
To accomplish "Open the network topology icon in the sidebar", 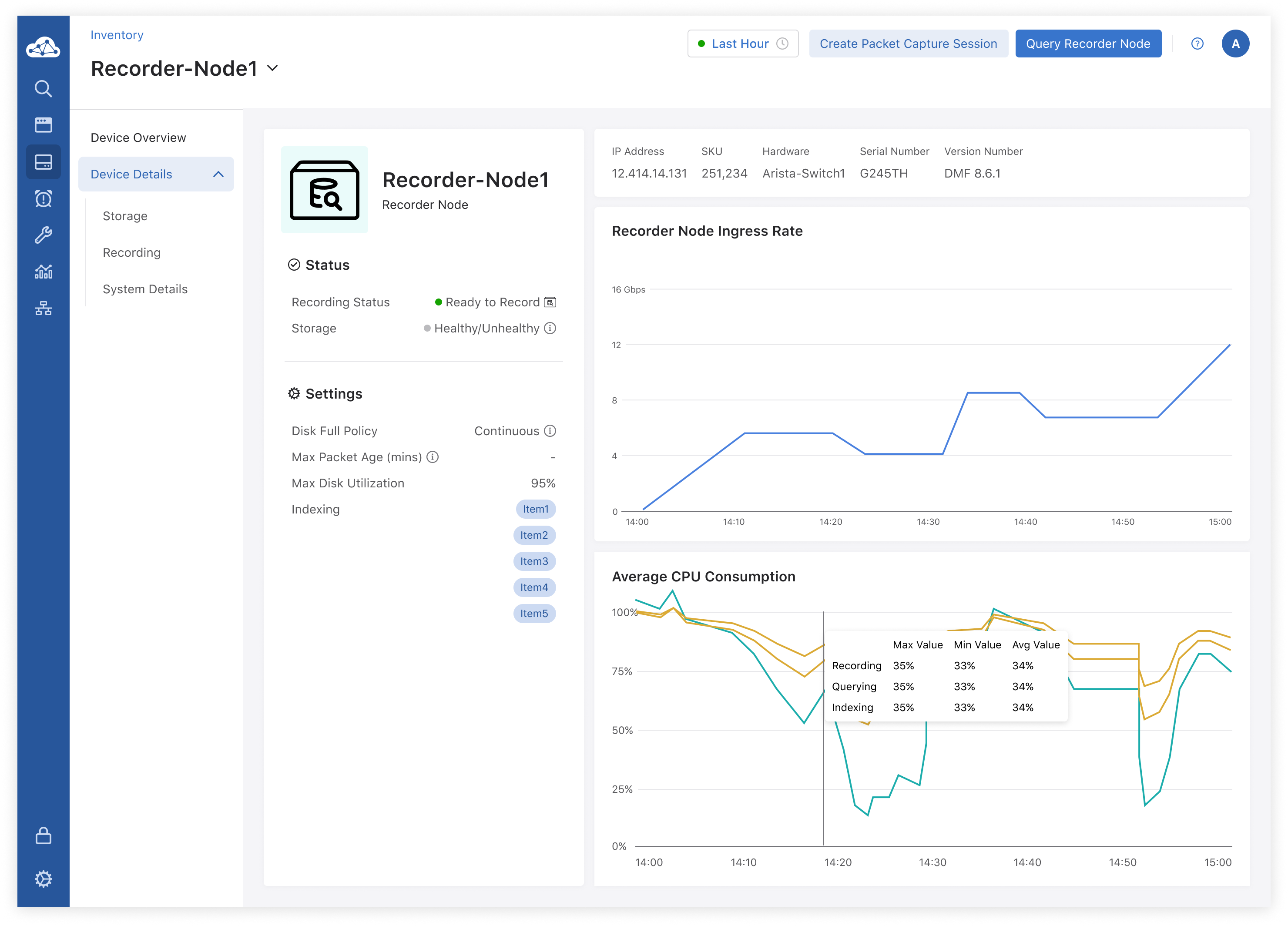I will click(x=43, y=308).
